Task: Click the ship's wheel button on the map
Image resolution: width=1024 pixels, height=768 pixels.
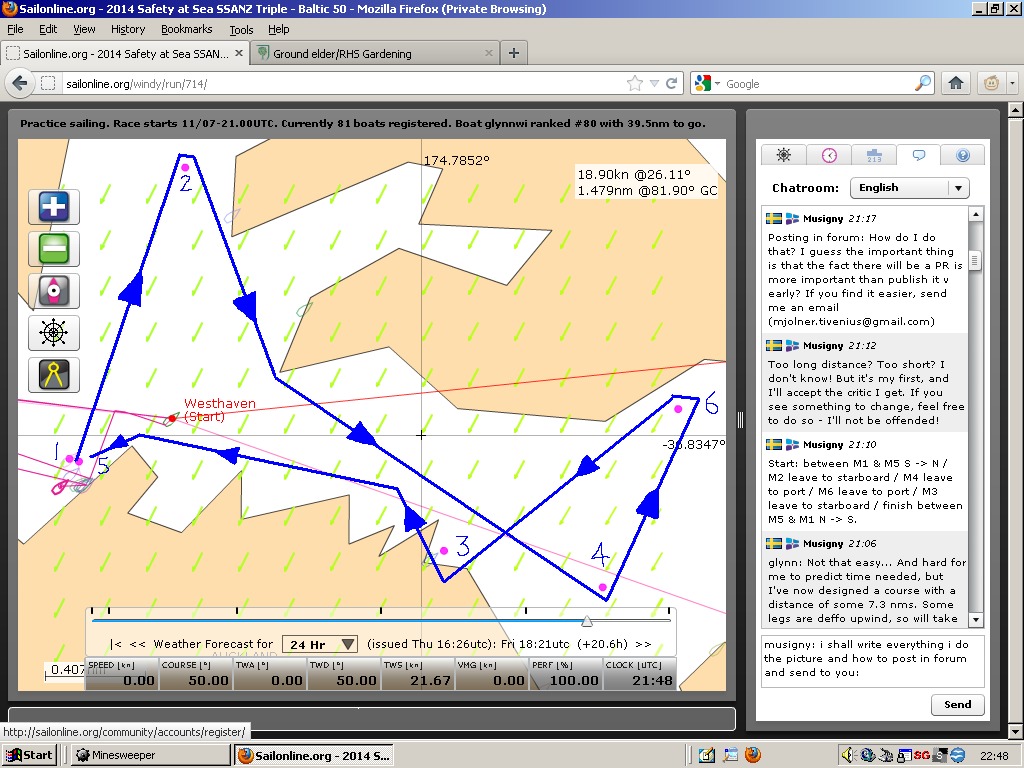Action: point(54,332)
